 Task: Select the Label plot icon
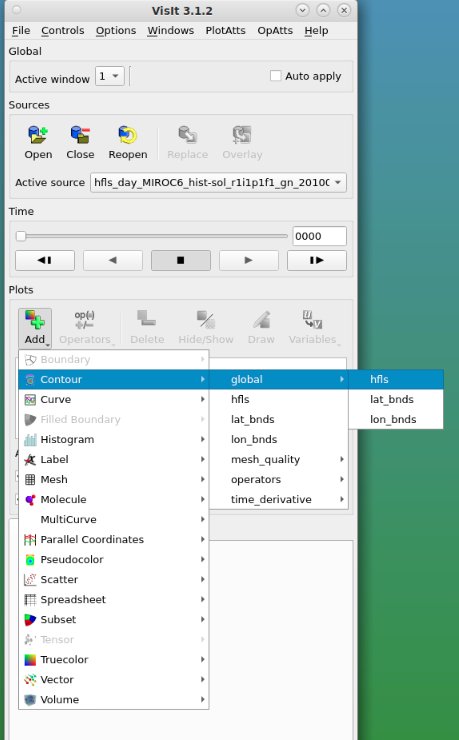click(30, 460)
